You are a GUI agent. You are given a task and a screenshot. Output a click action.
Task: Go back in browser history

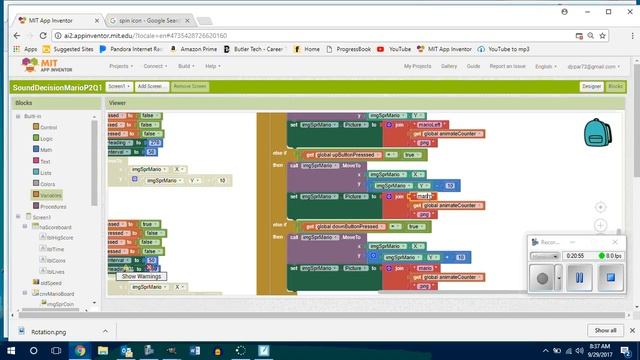click(17, 36)
